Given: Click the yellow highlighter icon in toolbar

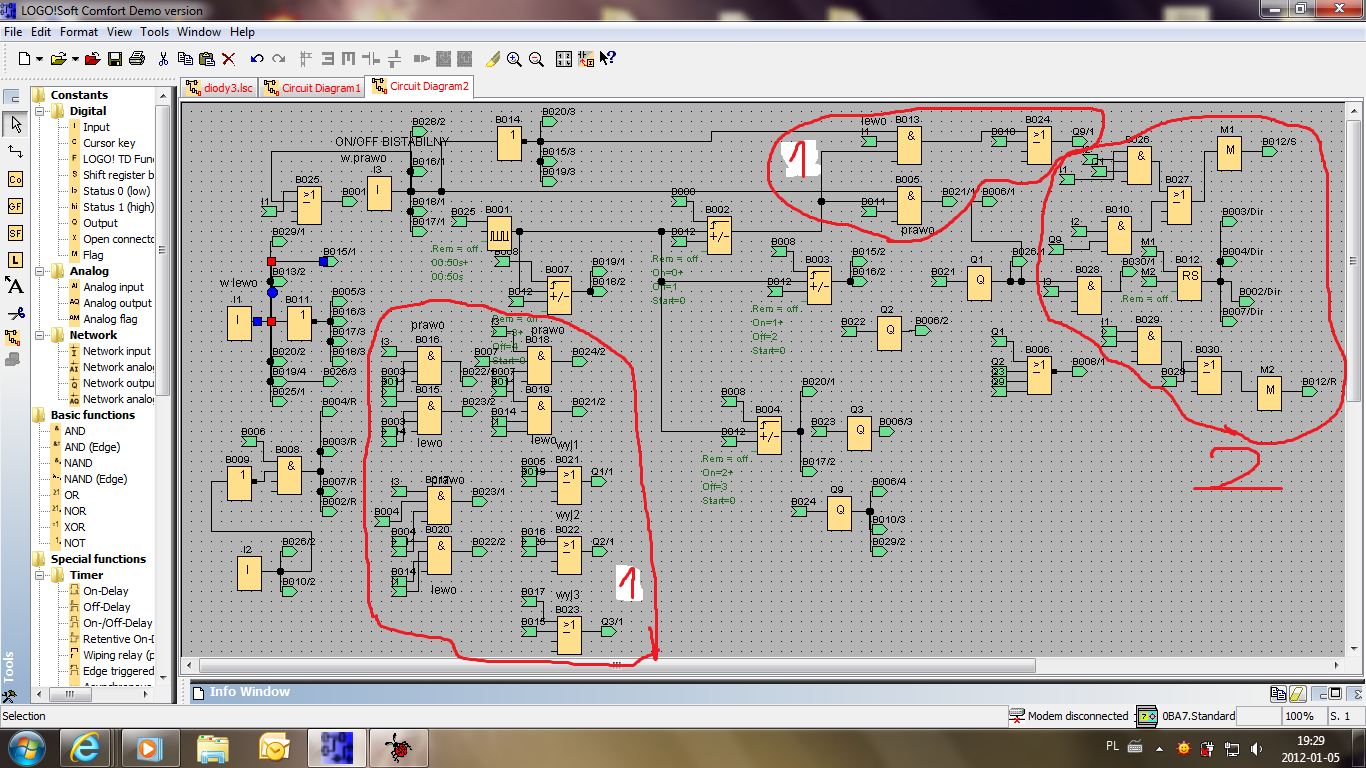Looking at the screenshot, I should (x=492, y=59).
